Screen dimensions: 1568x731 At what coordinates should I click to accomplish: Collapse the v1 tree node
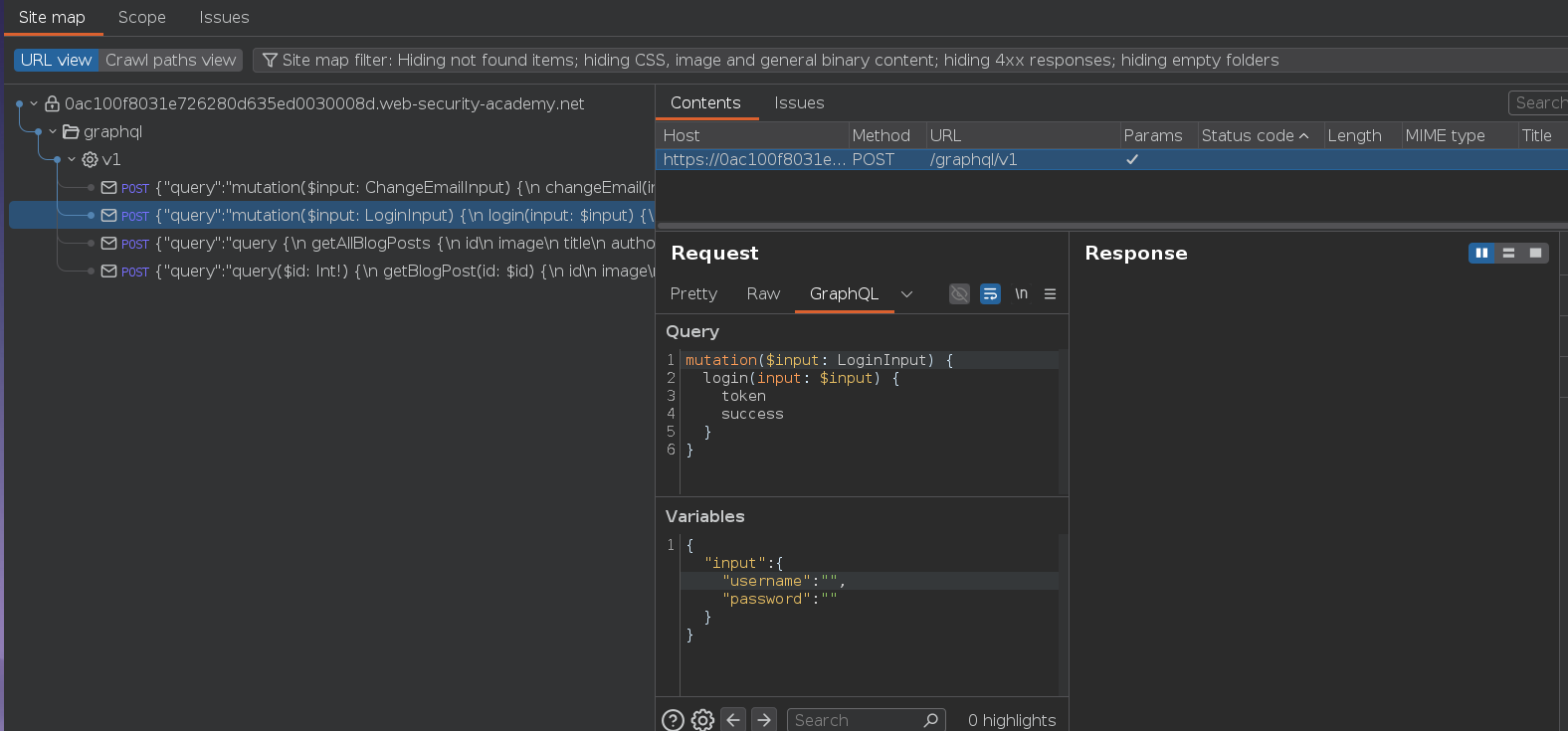click(x=72, y=159)
